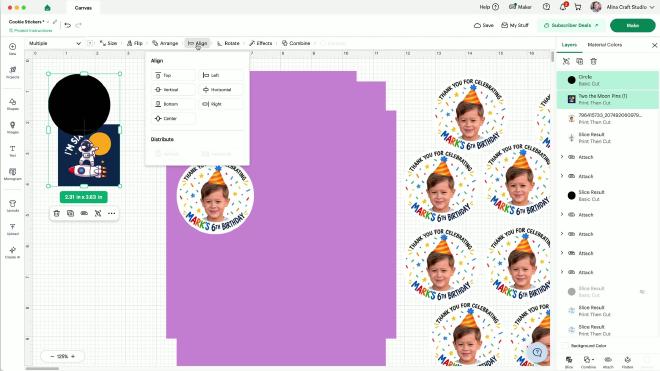The height and width of the screenshot is (371, 660).
Task: Open Subscriber Deals link
Action: [x=571, y=25]
